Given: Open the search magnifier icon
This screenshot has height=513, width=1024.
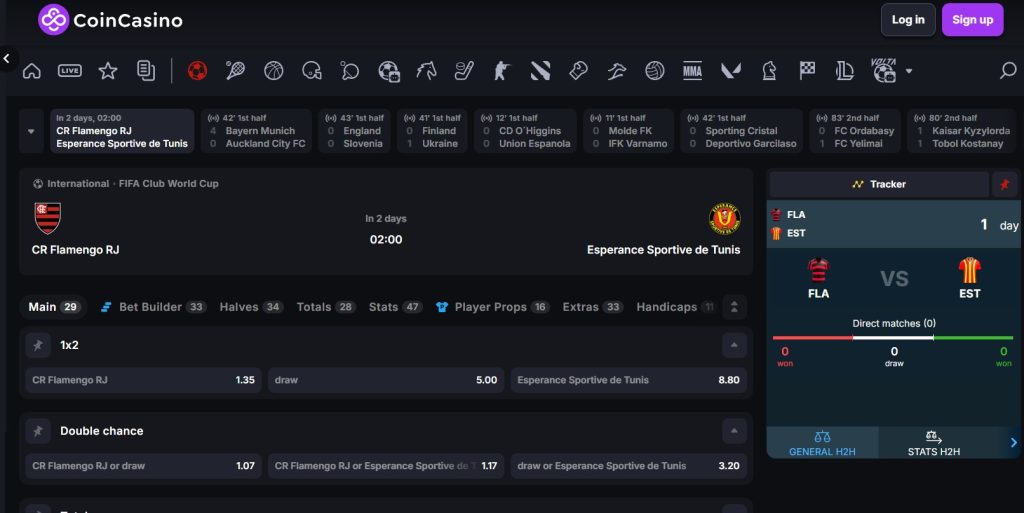Looking at the screenshot, I should pos(1008,70).
